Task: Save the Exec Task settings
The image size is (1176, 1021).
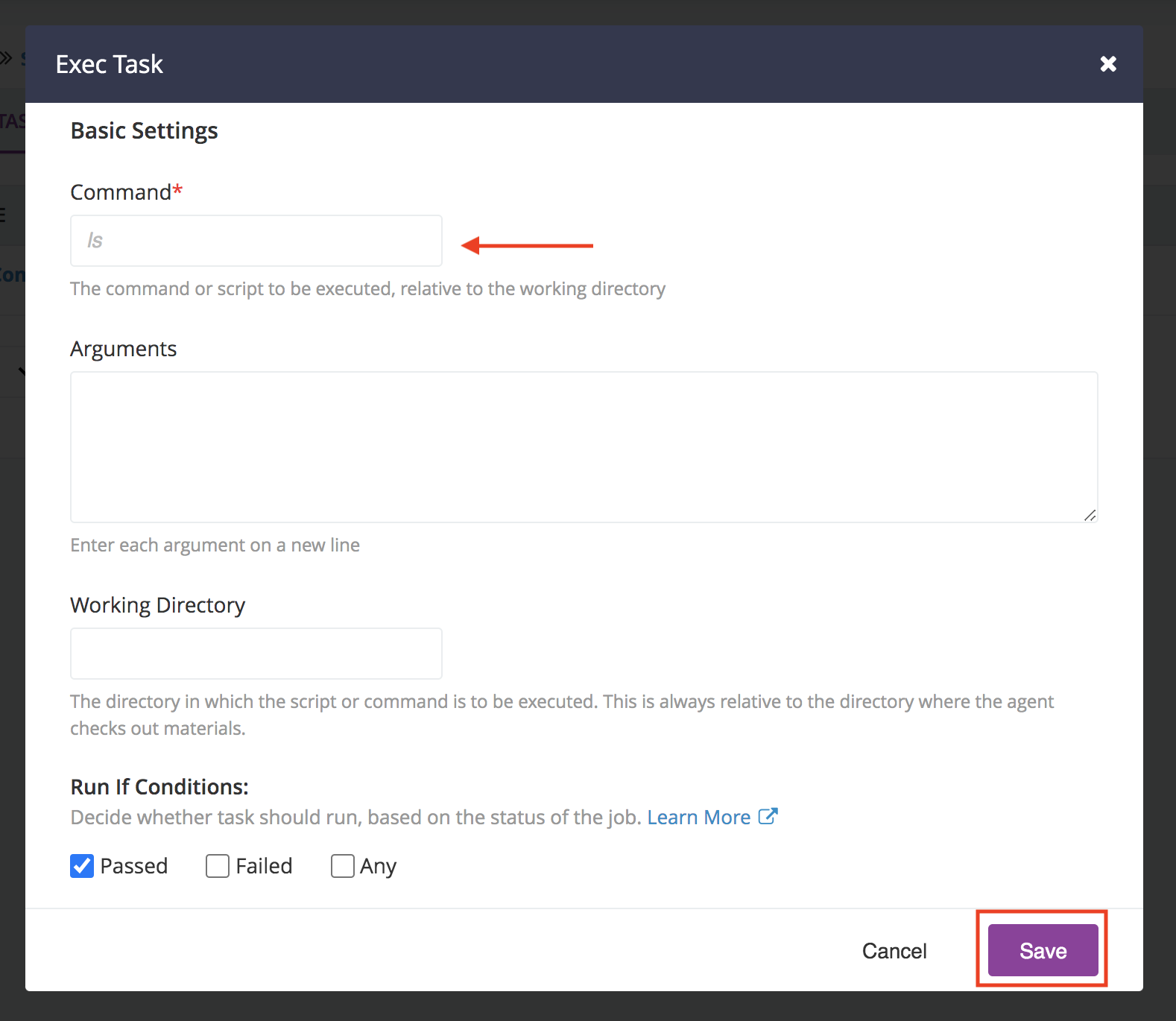Action: [x=1043, y=950]
